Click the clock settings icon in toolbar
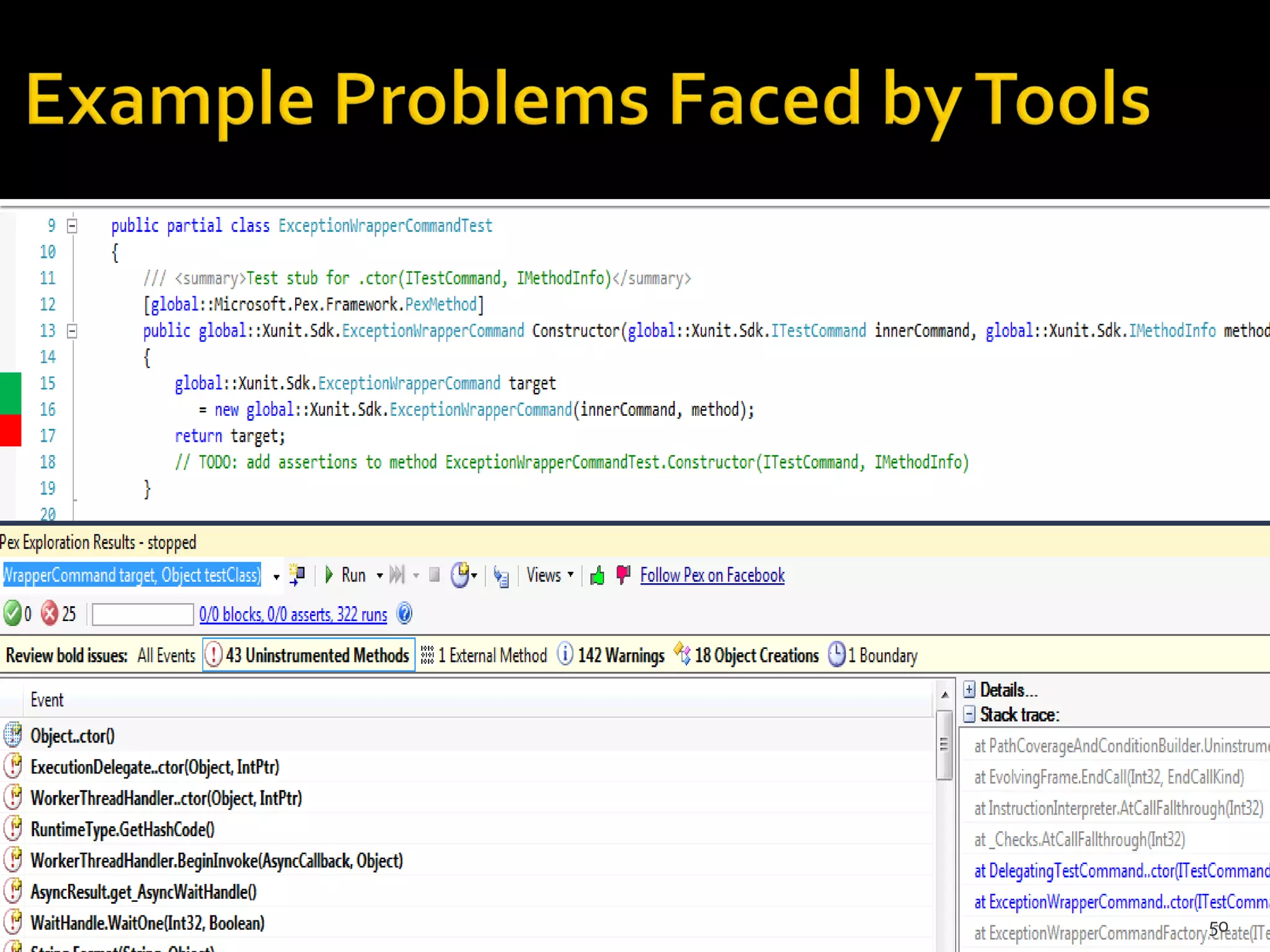This screenshot has width=1270, height=952. pos(460,575)
